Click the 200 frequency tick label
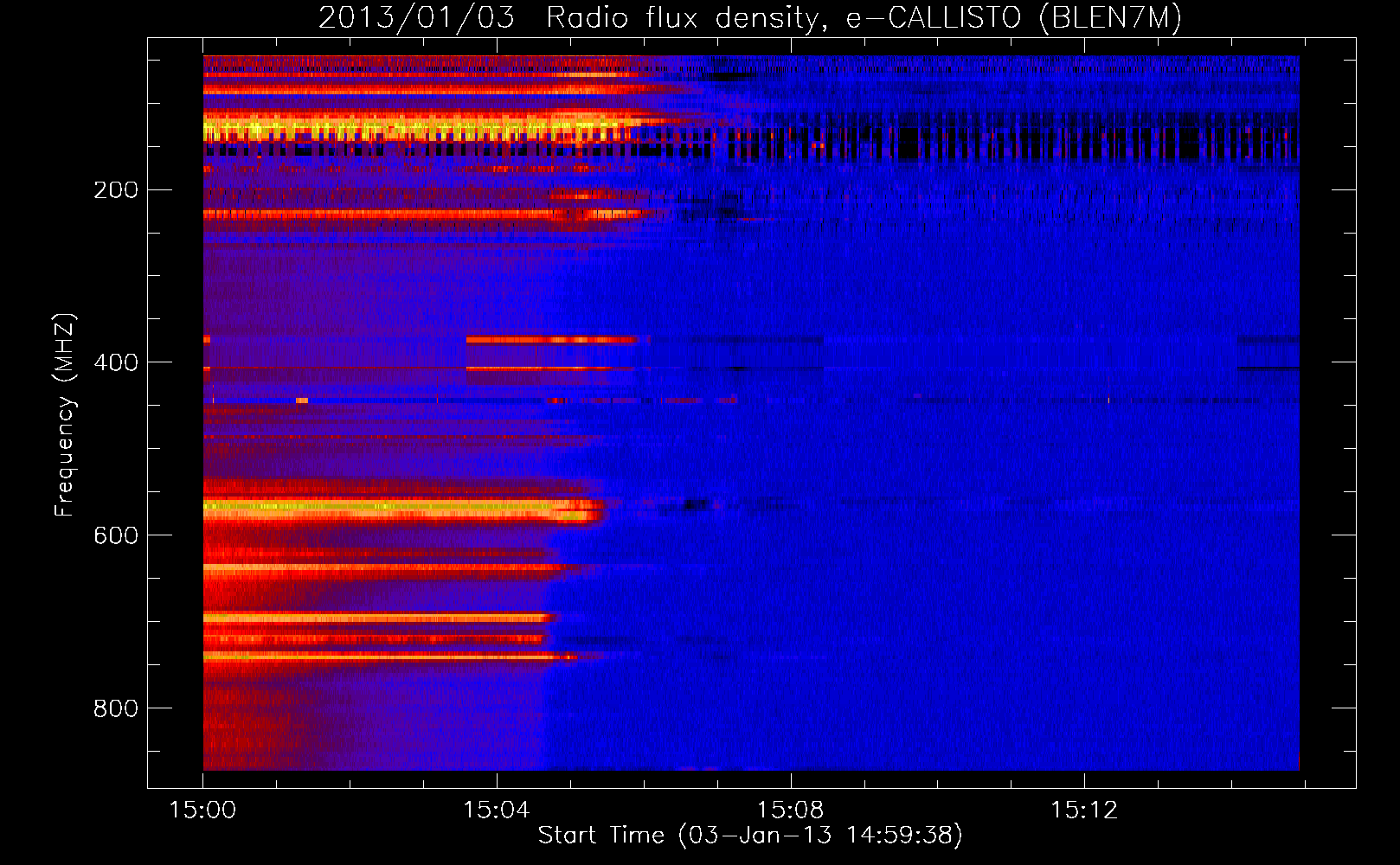 click(x=116, y=189)
